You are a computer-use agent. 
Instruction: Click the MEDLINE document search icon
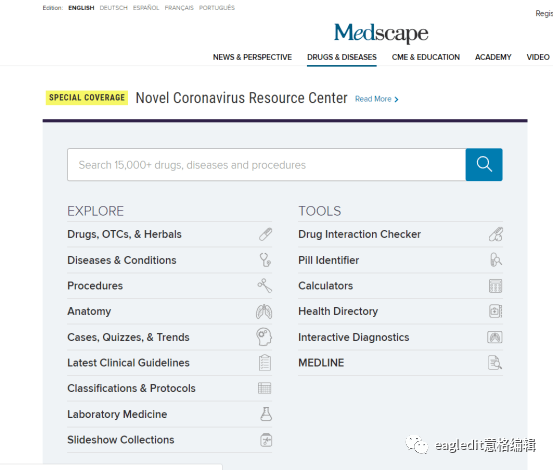coord(495,362)
